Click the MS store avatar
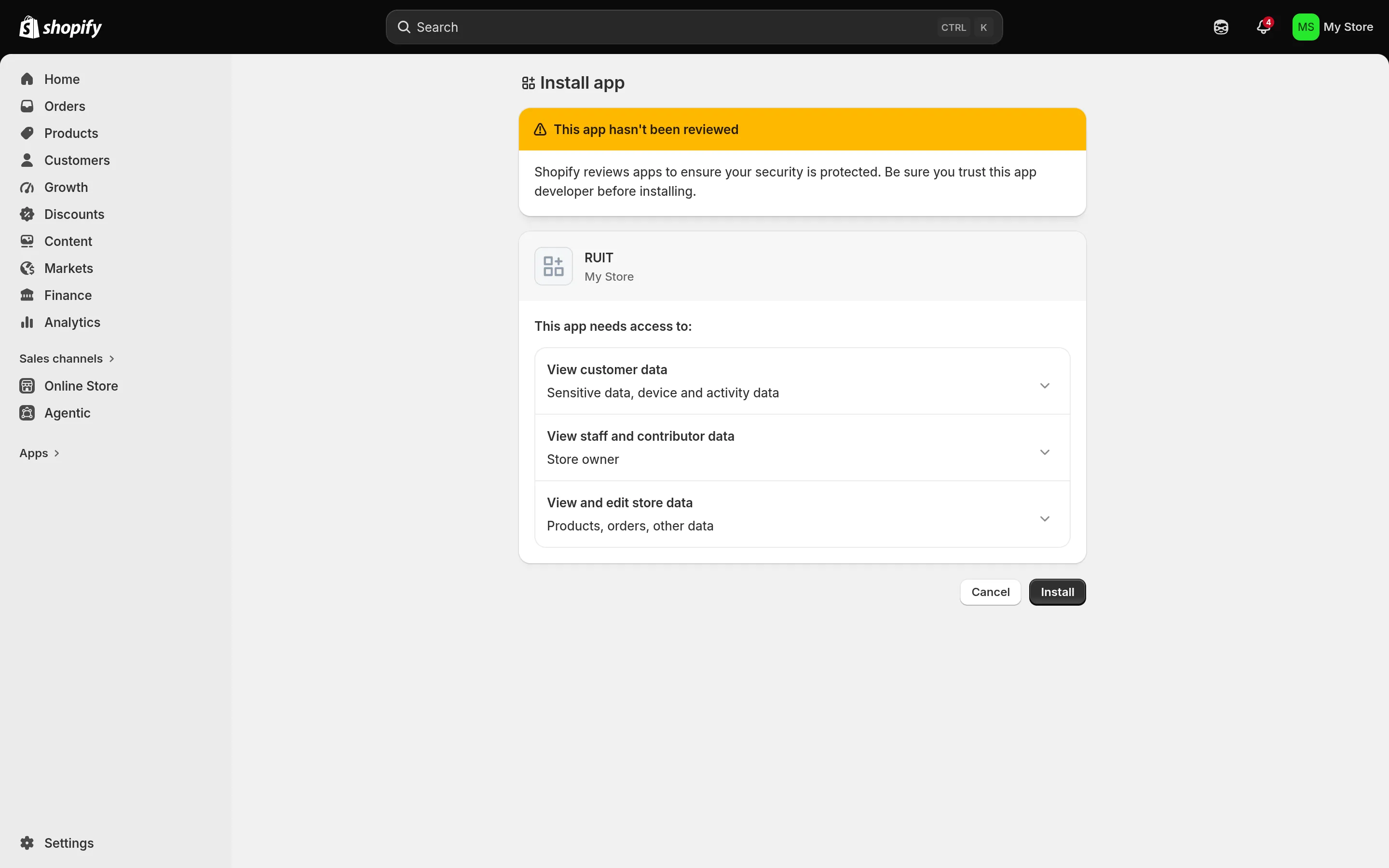This screenshot has width=1389, height=868. tap(1305, 27)
